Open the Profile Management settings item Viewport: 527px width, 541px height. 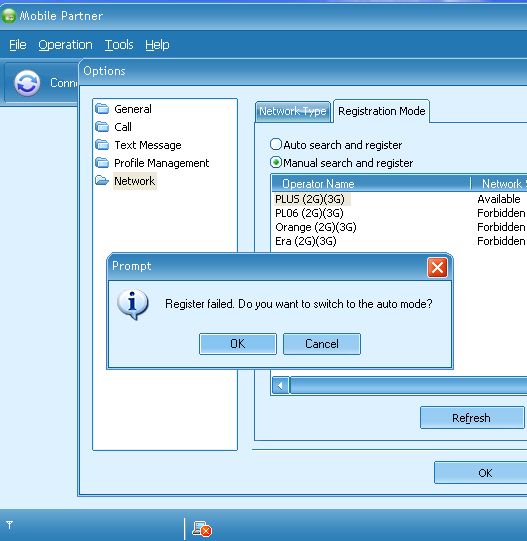[162, 163]
